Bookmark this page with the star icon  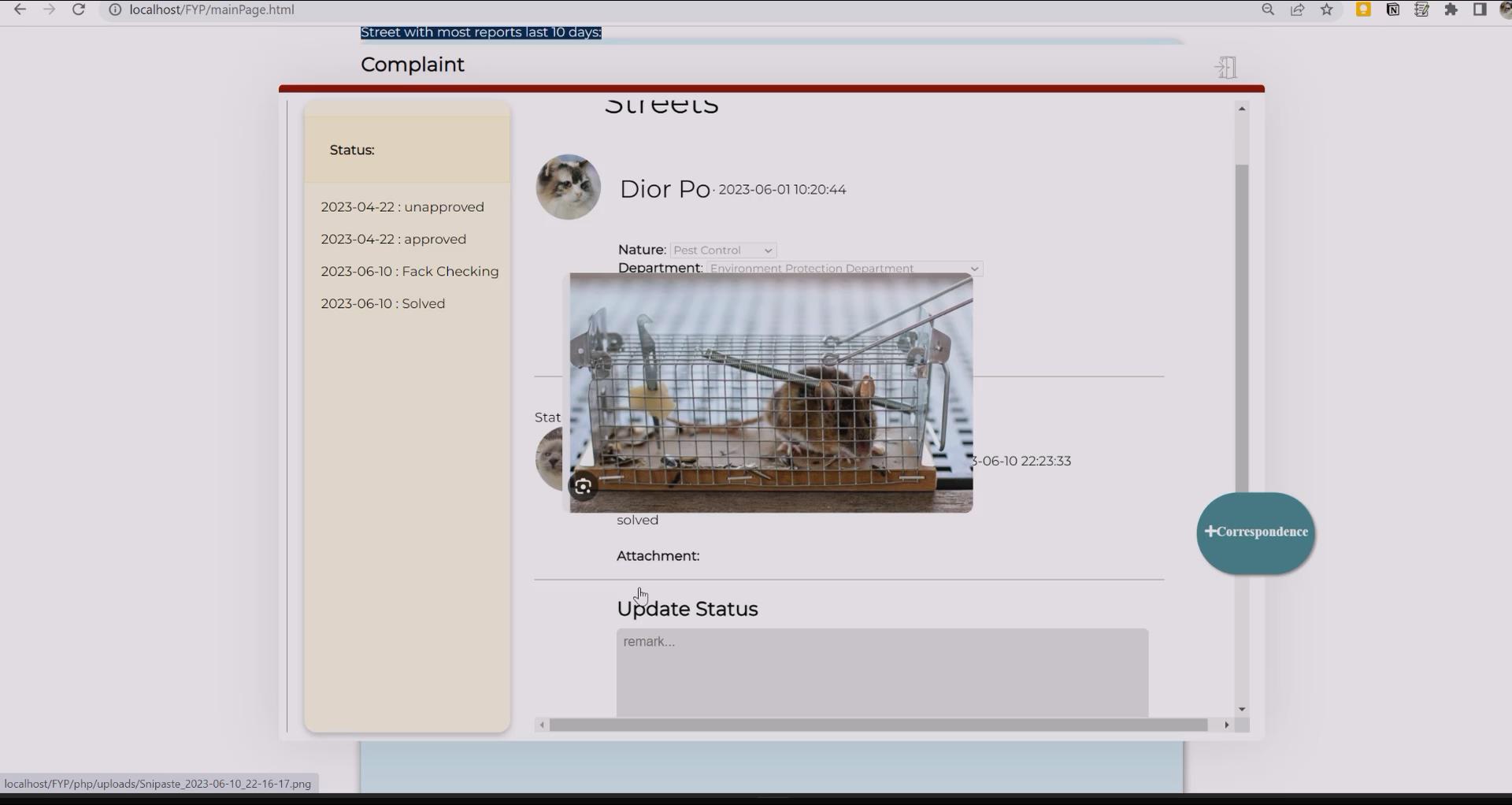1327,9
